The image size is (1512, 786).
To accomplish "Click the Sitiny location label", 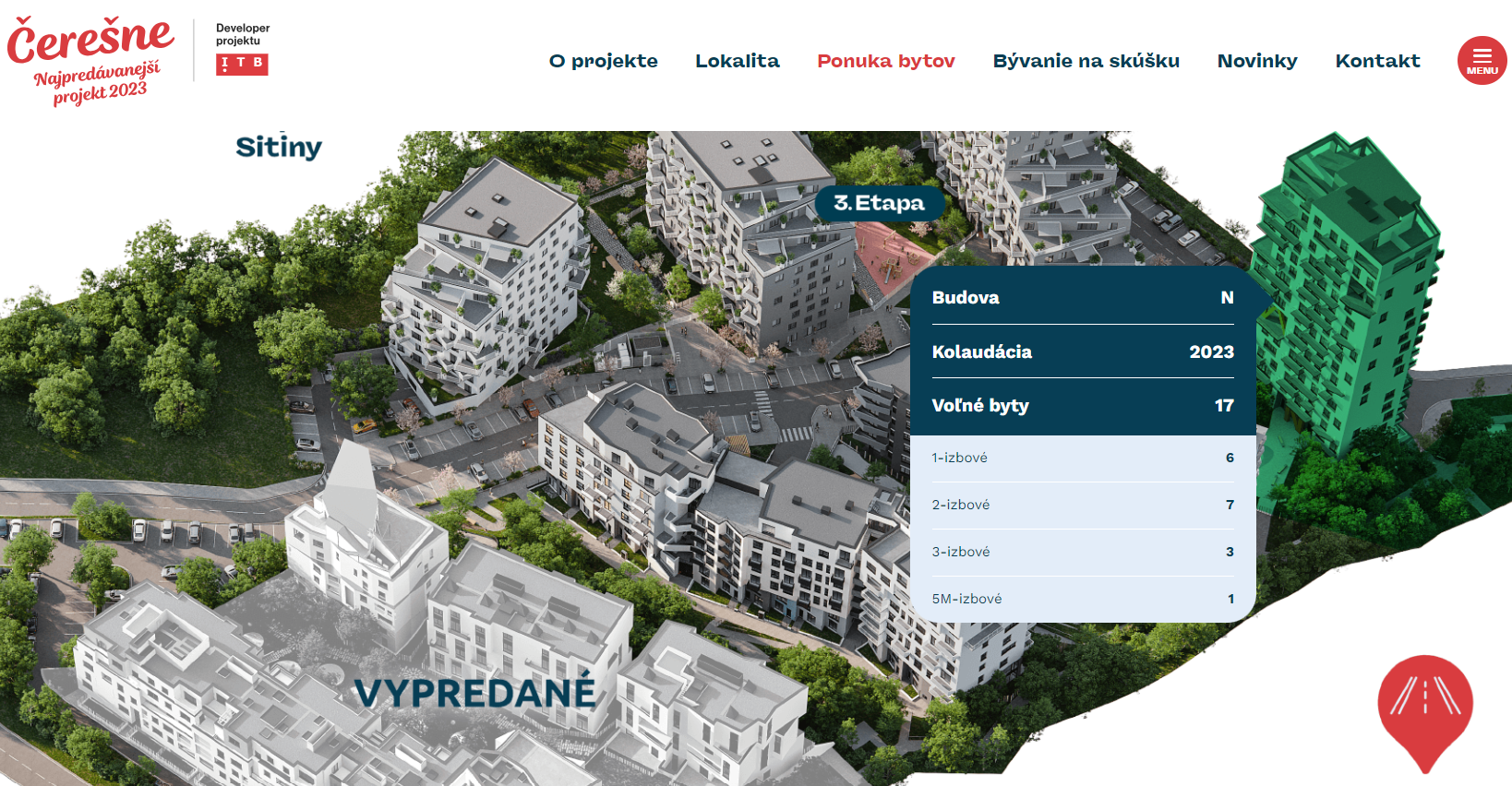I will pyautogui.click(x=278, y=148).
